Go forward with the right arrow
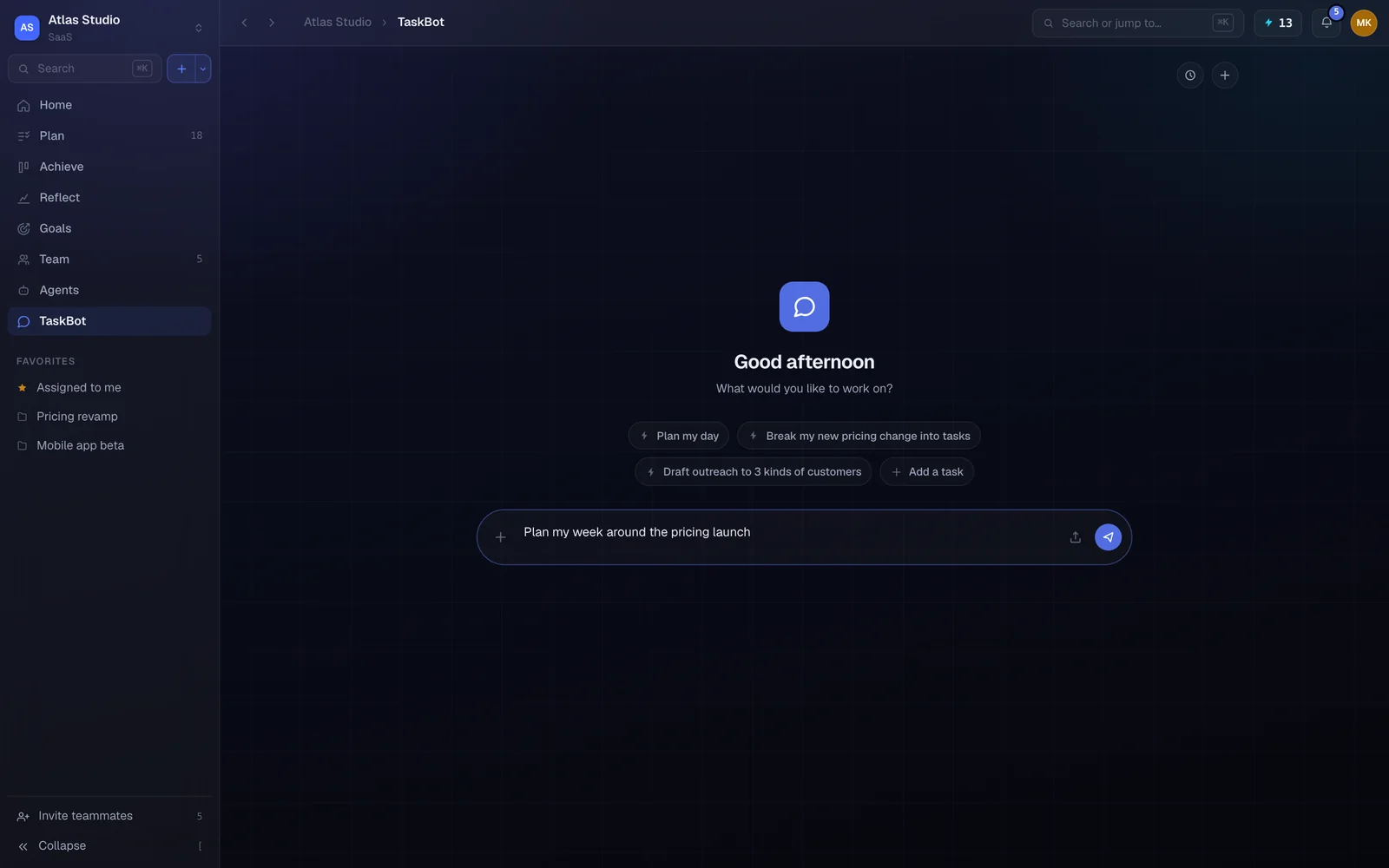 272,23
